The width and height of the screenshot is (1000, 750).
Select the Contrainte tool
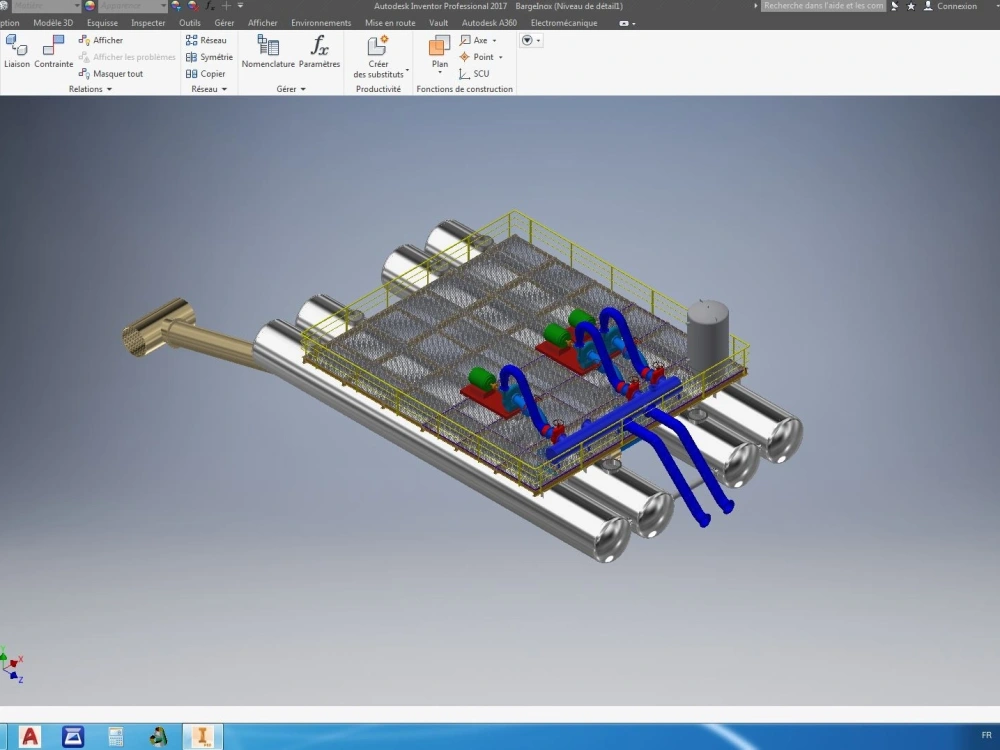click(53, 52)
